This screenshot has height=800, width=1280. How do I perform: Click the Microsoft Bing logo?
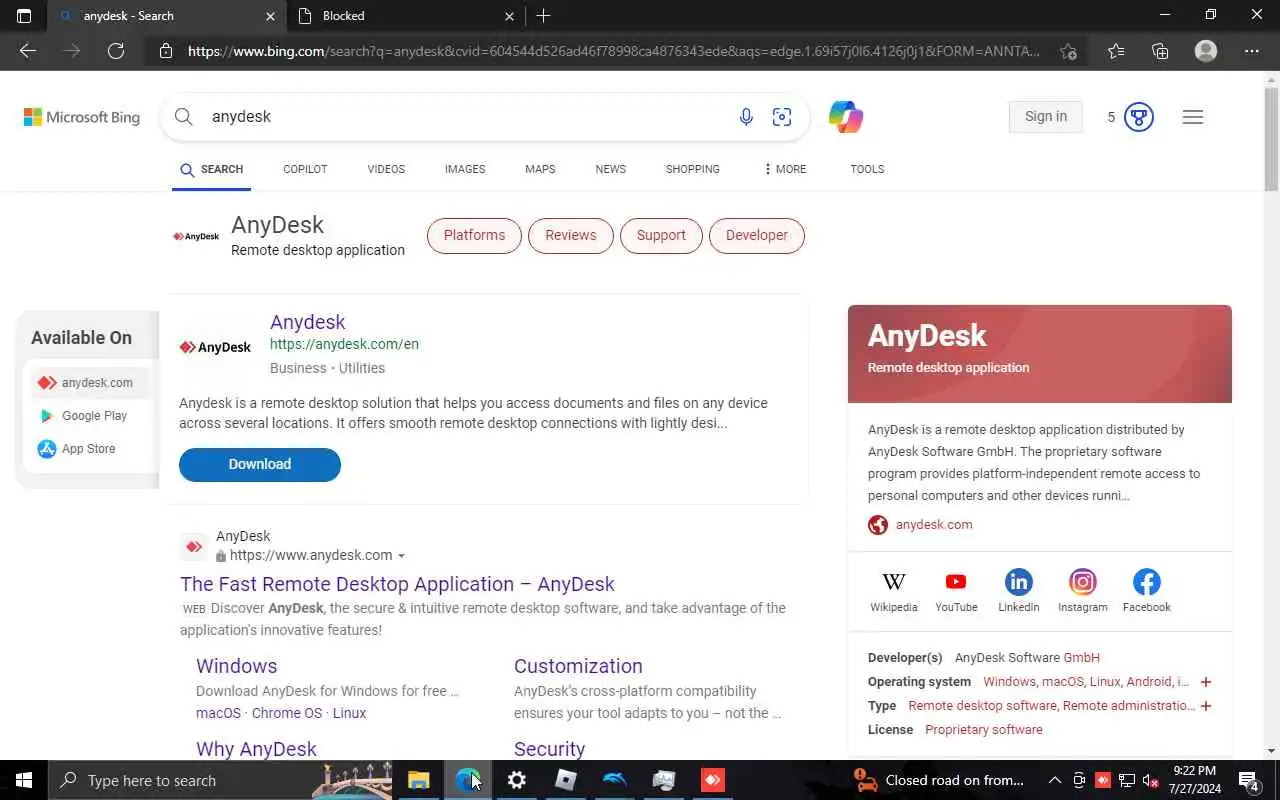[82, 117]
